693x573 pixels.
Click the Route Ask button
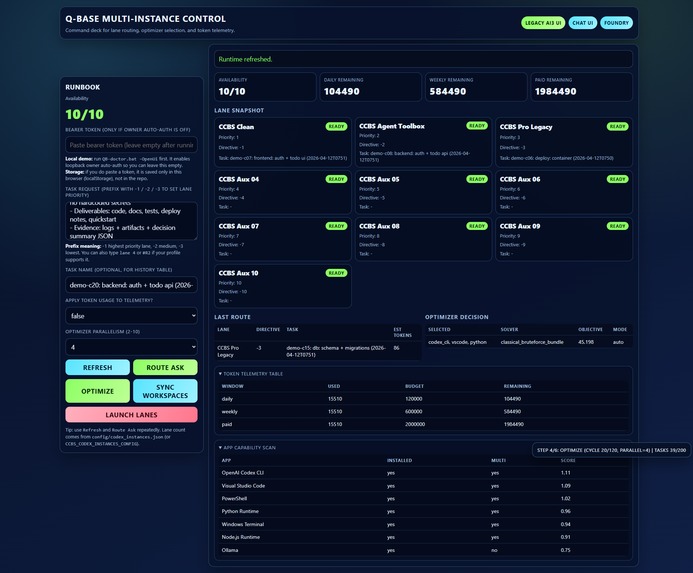coord(165,367)
